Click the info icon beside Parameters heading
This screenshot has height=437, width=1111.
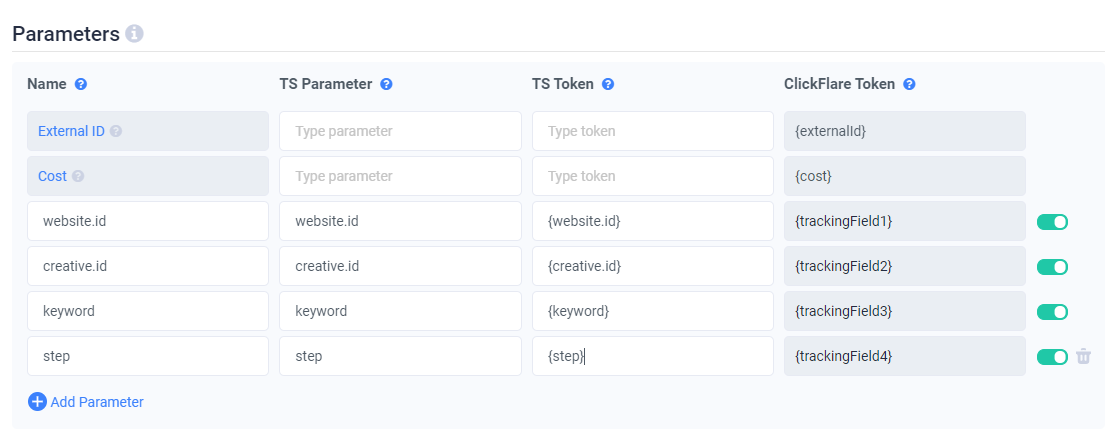coord(135,34)
